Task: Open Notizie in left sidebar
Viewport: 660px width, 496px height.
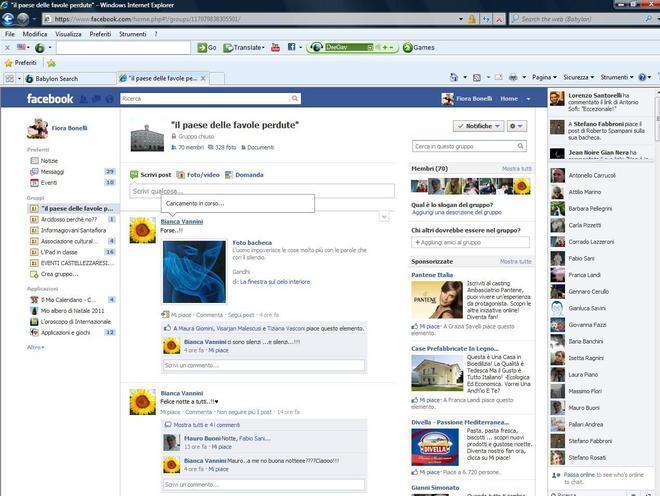Action: (49, 161)
